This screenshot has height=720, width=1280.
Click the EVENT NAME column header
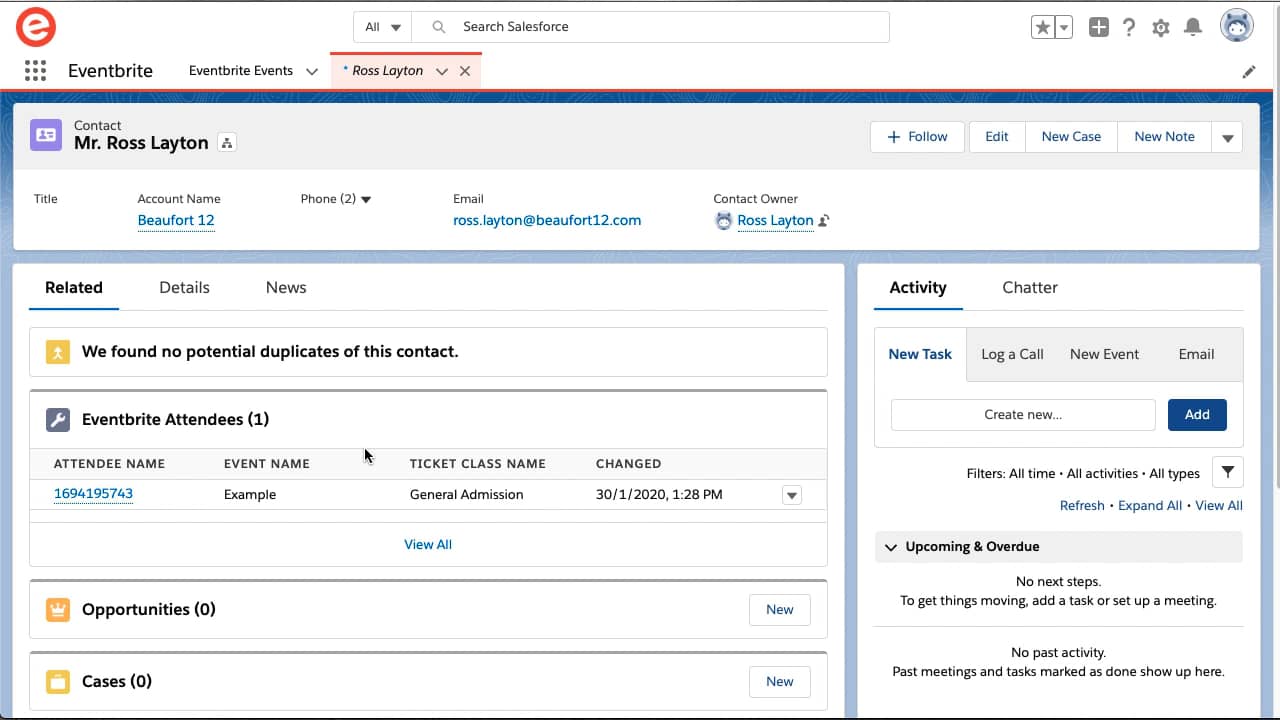[x=267, y=464]
